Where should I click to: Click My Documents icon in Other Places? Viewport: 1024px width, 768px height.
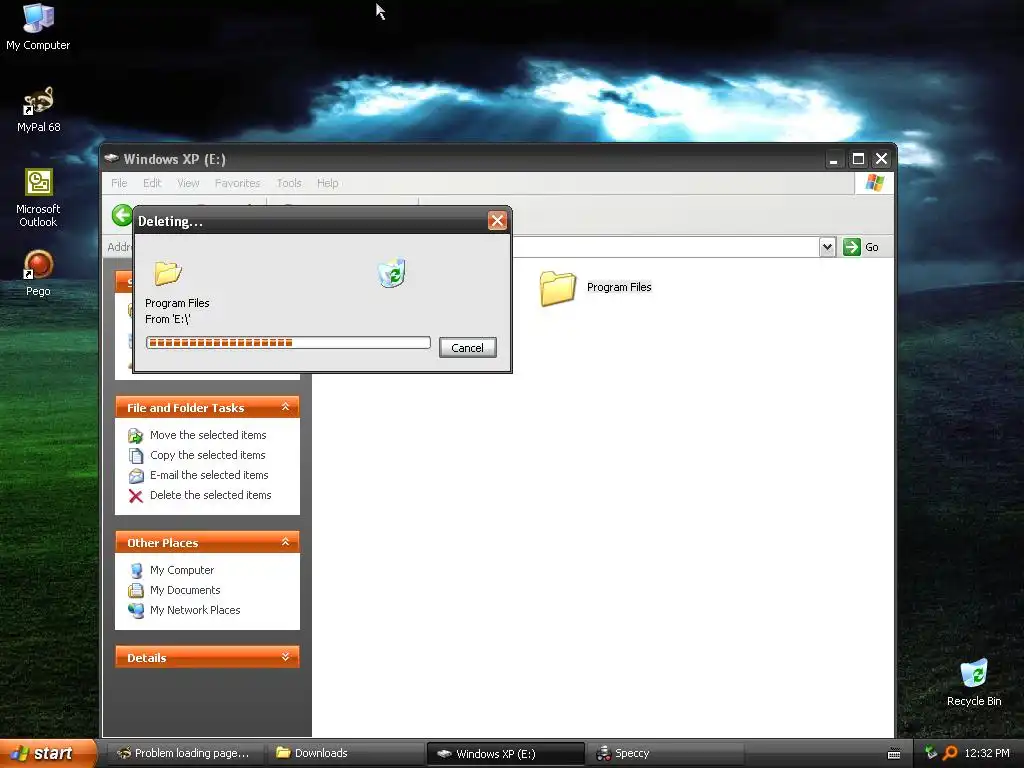[x=136, y=590]
